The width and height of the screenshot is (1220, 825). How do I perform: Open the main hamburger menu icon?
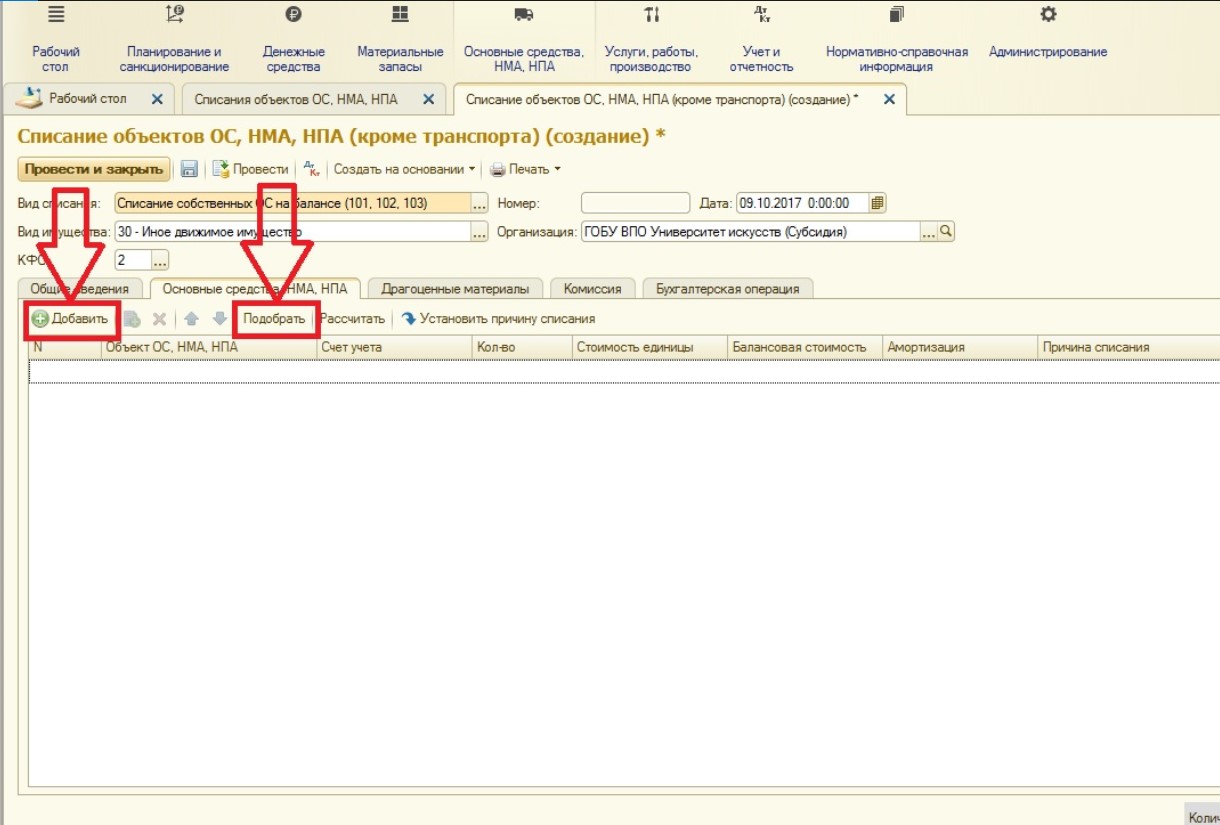[56, 14]
